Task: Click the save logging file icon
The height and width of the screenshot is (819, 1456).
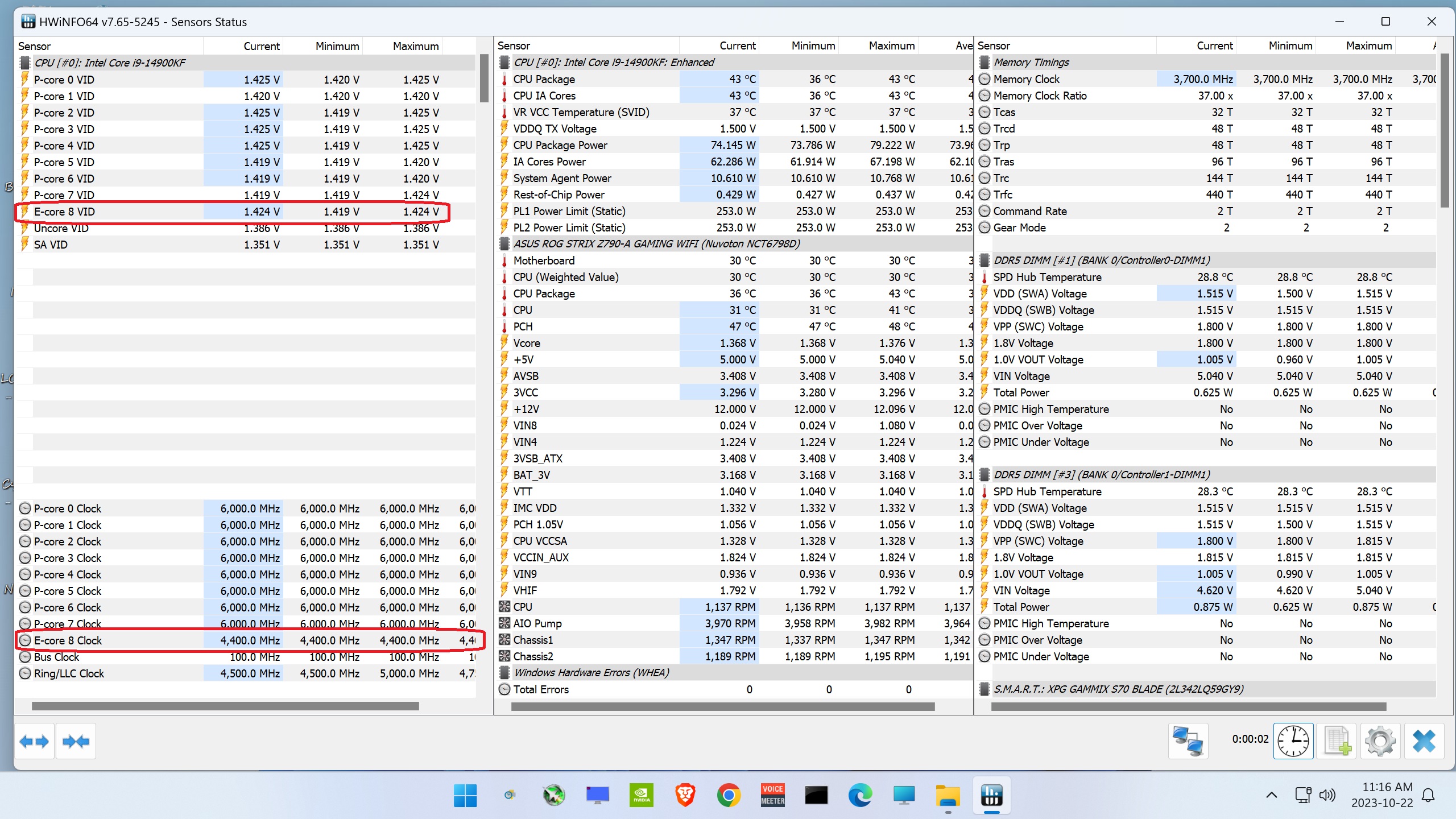Action: coord(1337,741)
